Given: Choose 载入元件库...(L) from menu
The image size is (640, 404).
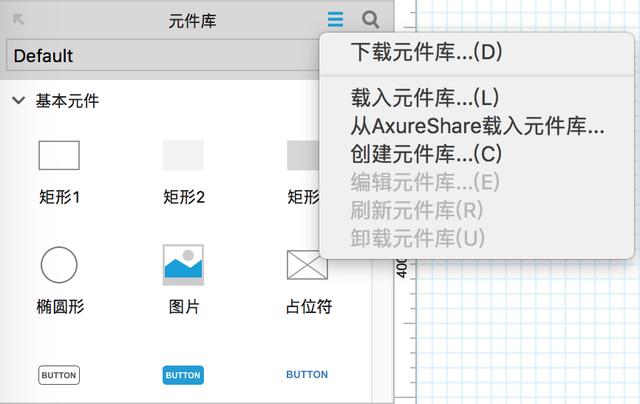Looking at the screenshot, I should [477, 98].
